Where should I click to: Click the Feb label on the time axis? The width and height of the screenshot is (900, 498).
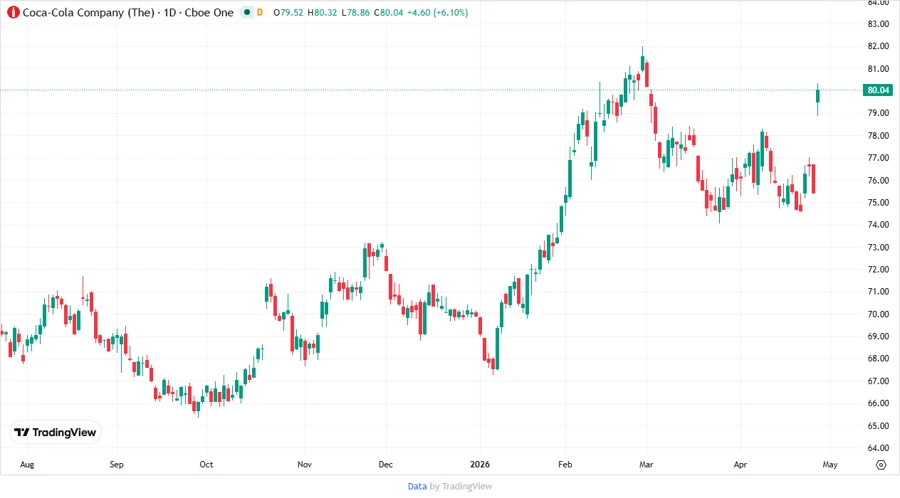point(565,465)
